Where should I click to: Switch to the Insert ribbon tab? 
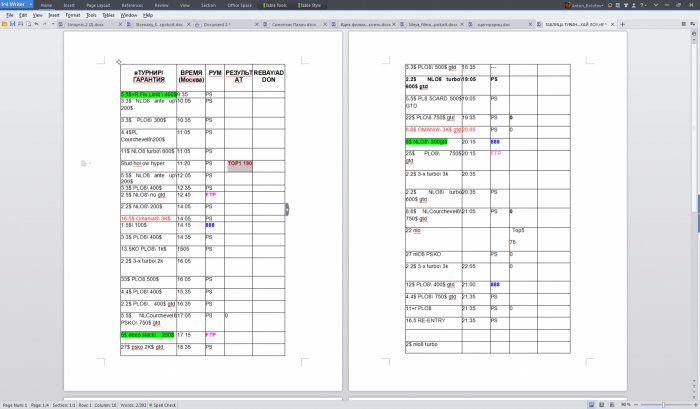pyautogui.click(x=69, y=5)
